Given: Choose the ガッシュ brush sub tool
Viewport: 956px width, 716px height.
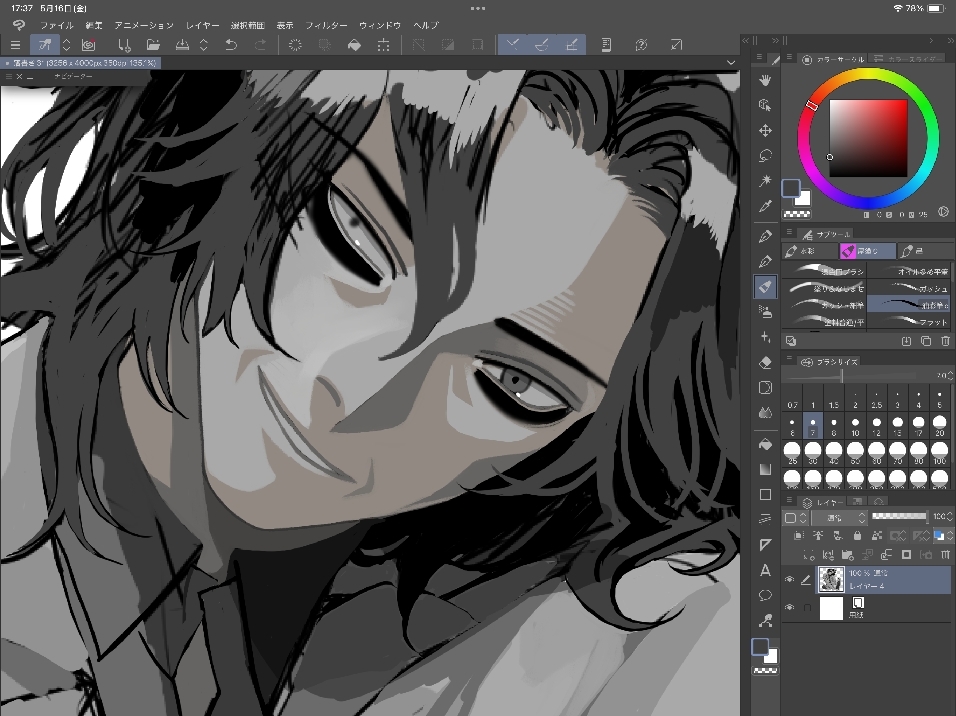Looking at the screenshot, I should point(908,286).
